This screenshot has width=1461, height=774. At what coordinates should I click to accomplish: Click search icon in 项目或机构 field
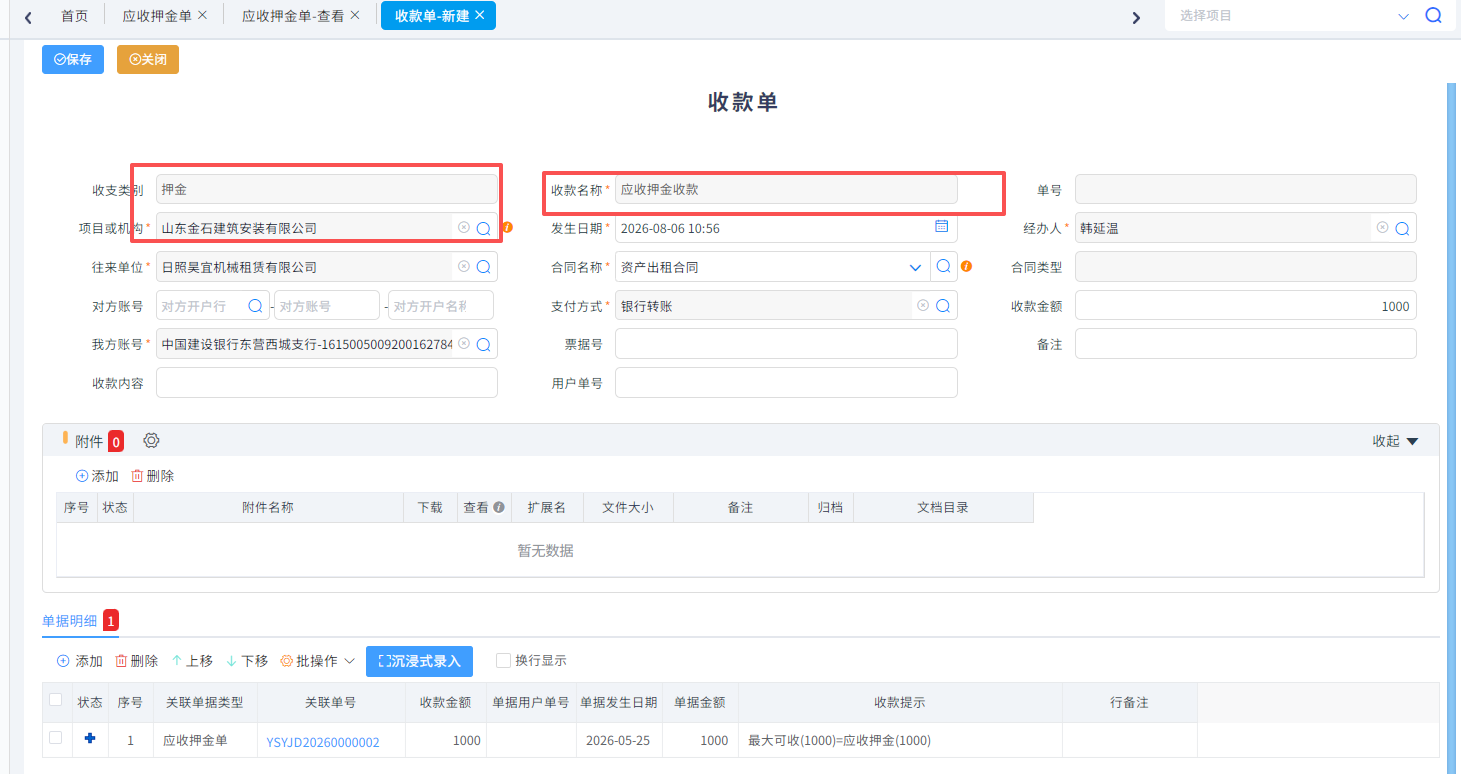(483, 228)
